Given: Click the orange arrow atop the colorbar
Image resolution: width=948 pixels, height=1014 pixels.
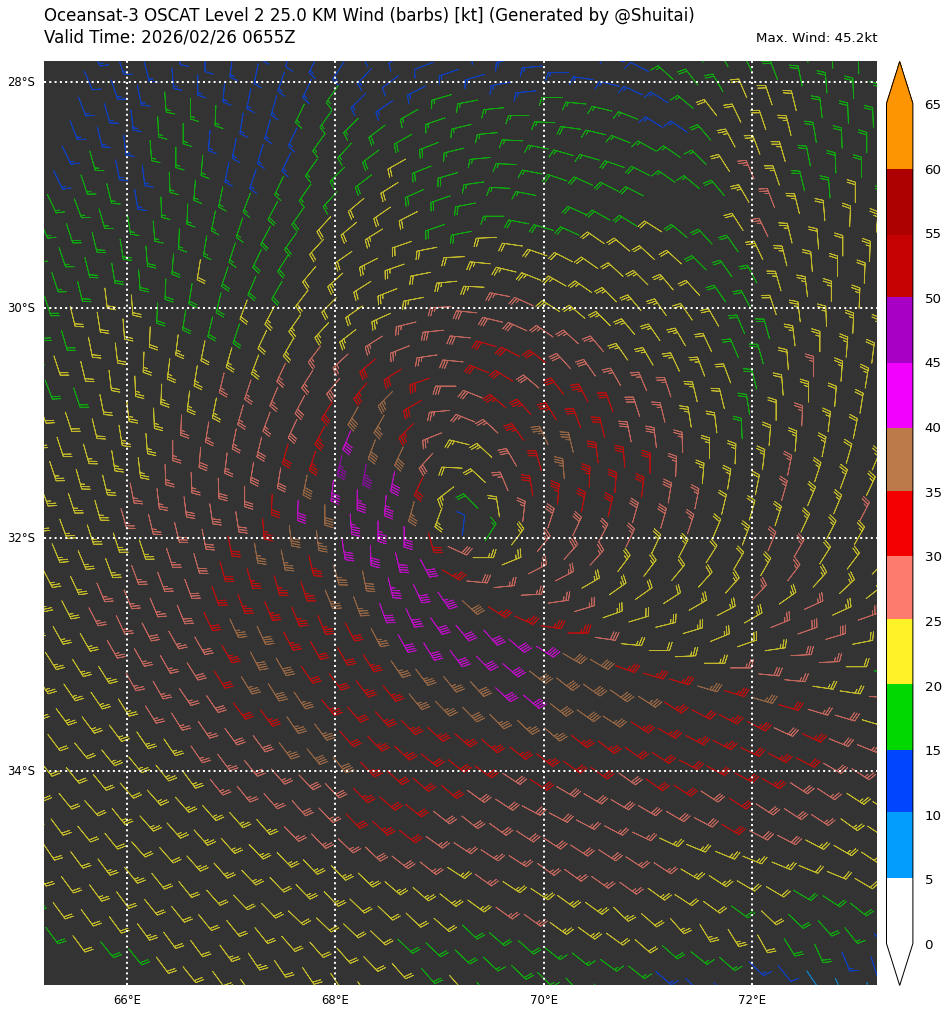Looking at the screenshot, I should coord(899,85).
